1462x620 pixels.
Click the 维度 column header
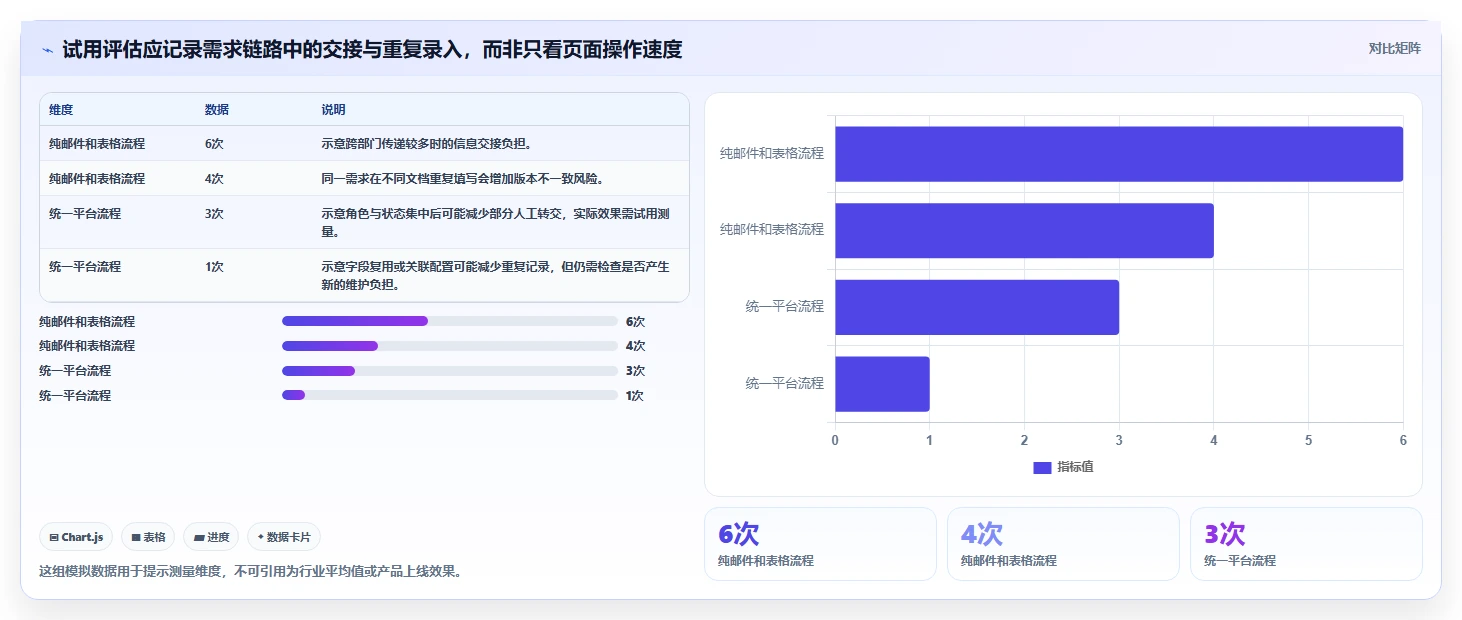tap(61, 110)
